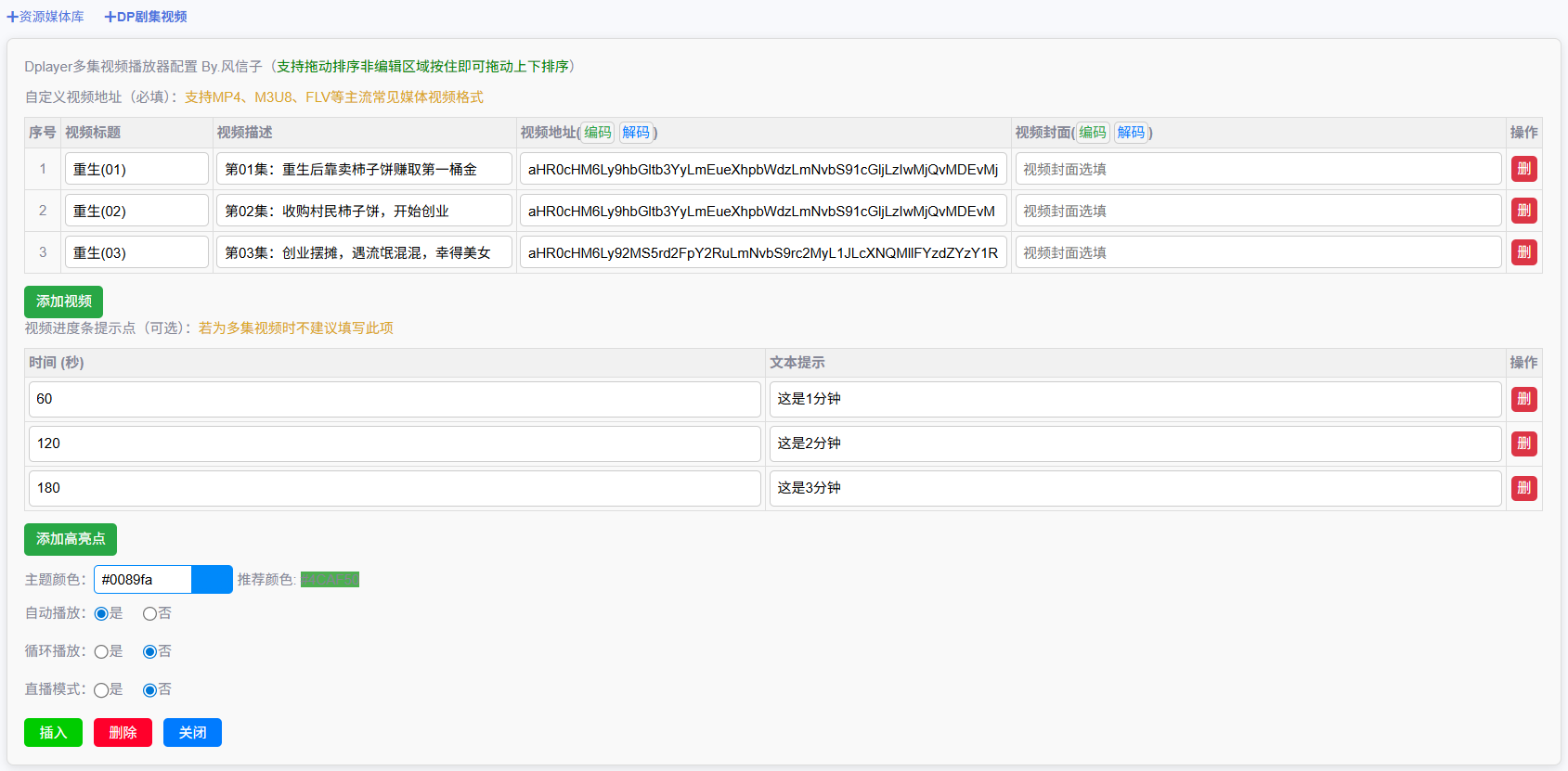Screen dimensions: 1568x771
Task: Set 自动播放 autoplay to 否
Action: [149, 613]
